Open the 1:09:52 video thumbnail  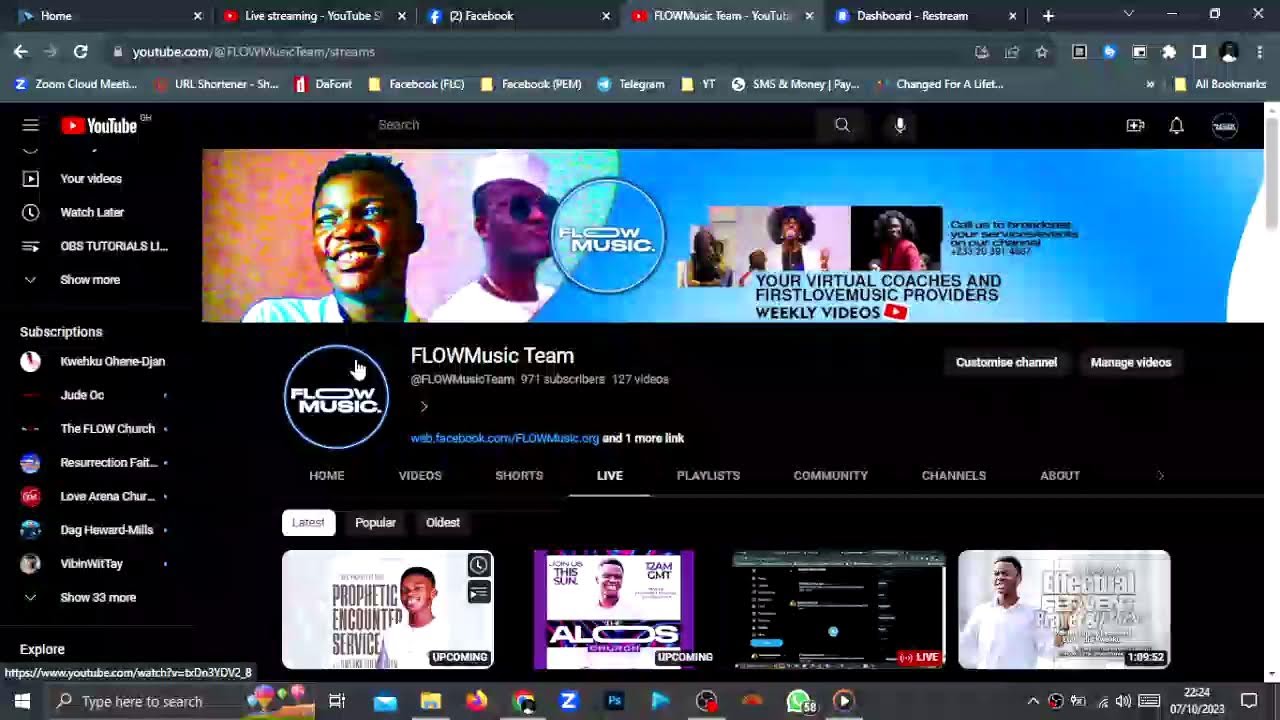click(x=1064, y=610)
